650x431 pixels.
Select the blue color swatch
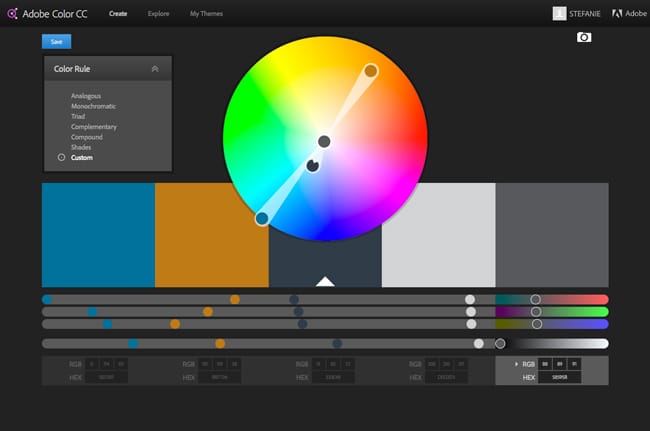pyautogui.click(x=98, y=235)
